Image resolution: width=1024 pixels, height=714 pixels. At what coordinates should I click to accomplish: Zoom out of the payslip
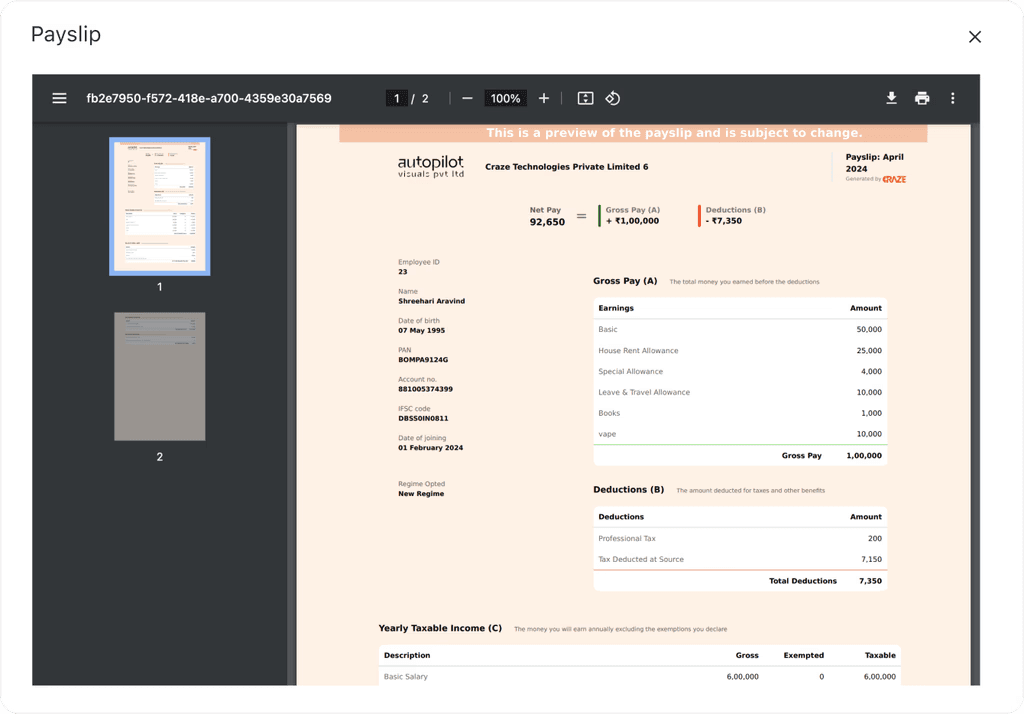466,98
